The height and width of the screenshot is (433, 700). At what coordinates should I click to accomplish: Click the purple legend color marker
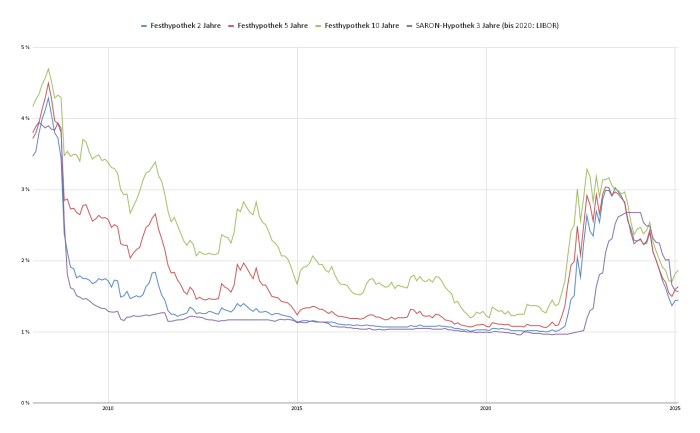pyautogui.click(x=409, y=26)
